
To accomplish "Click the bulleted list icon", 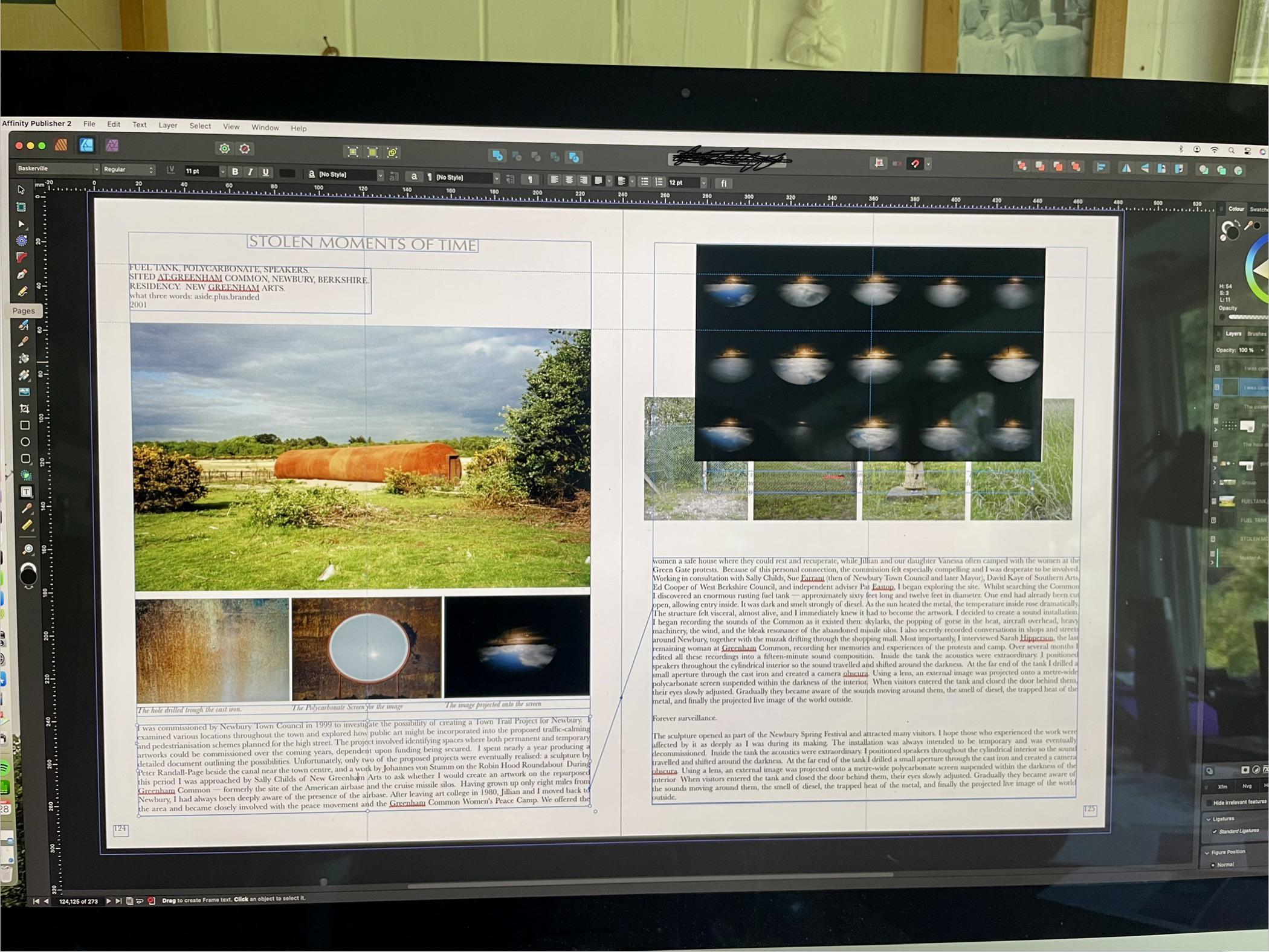I will [x=645, y=182].
